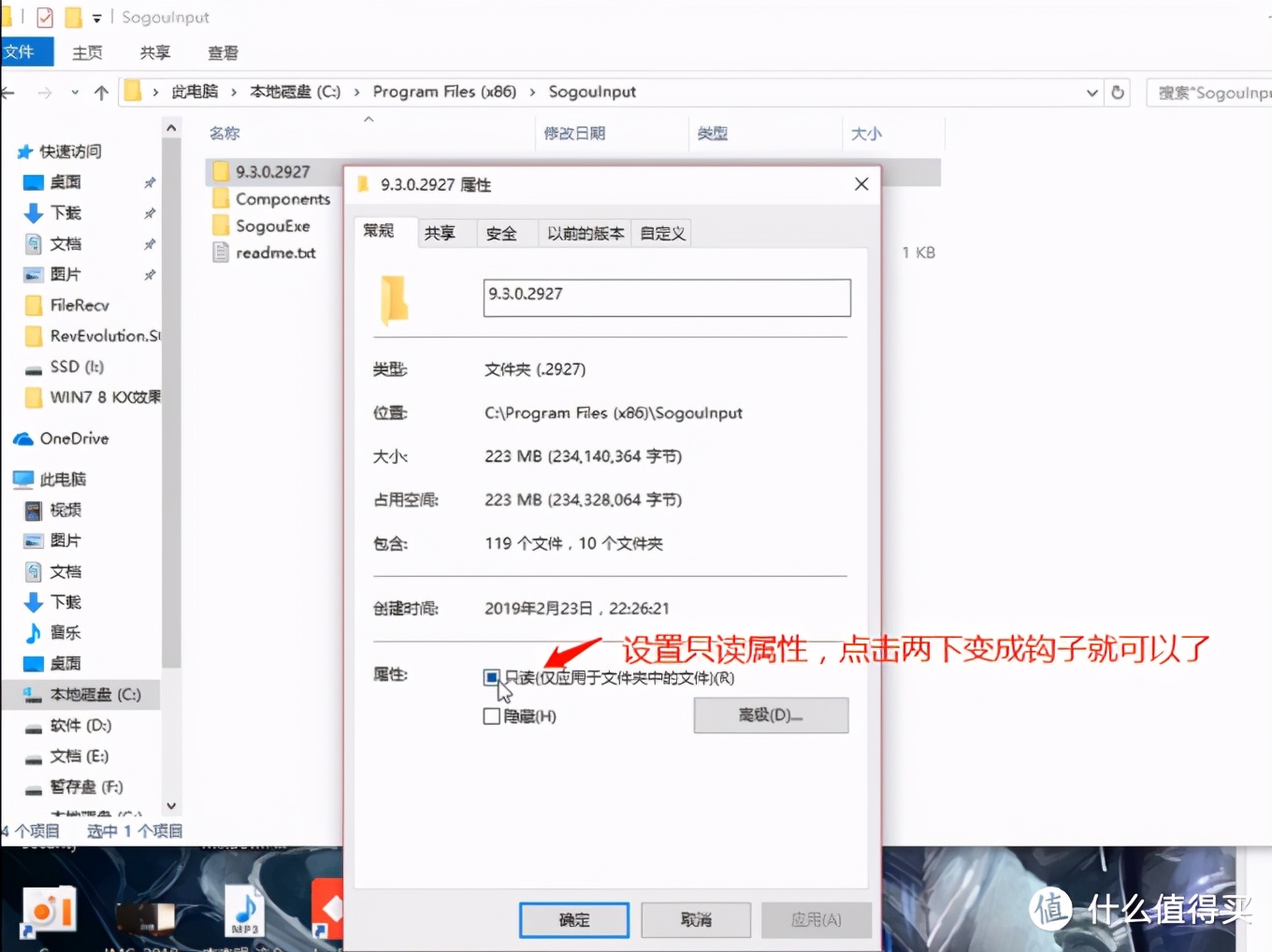Enable the 隐藏(H) hidden attribute checkbox

[x=492, y=715]
